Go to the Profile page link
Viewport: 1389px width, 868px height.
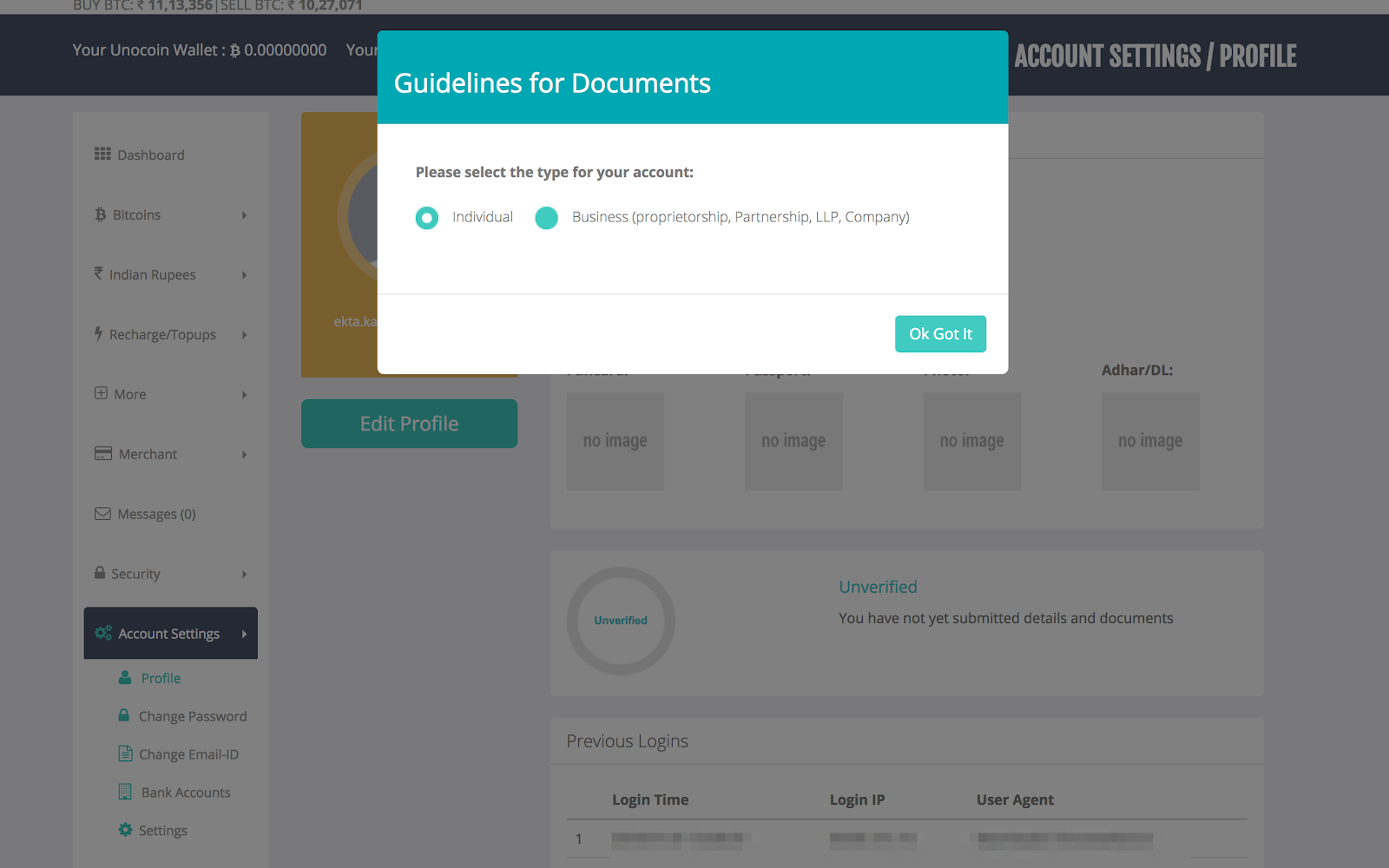[161, 678]
